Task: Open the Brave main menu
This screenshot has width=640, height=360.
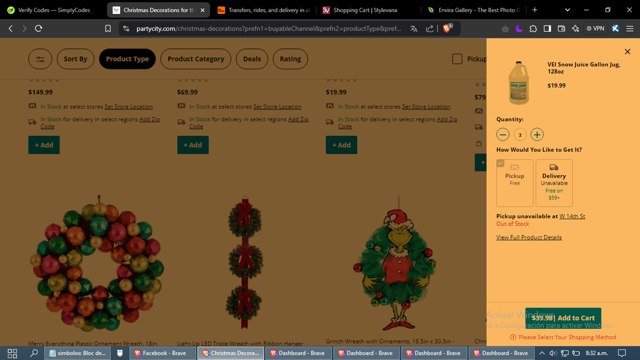Action: click(630, 29)
